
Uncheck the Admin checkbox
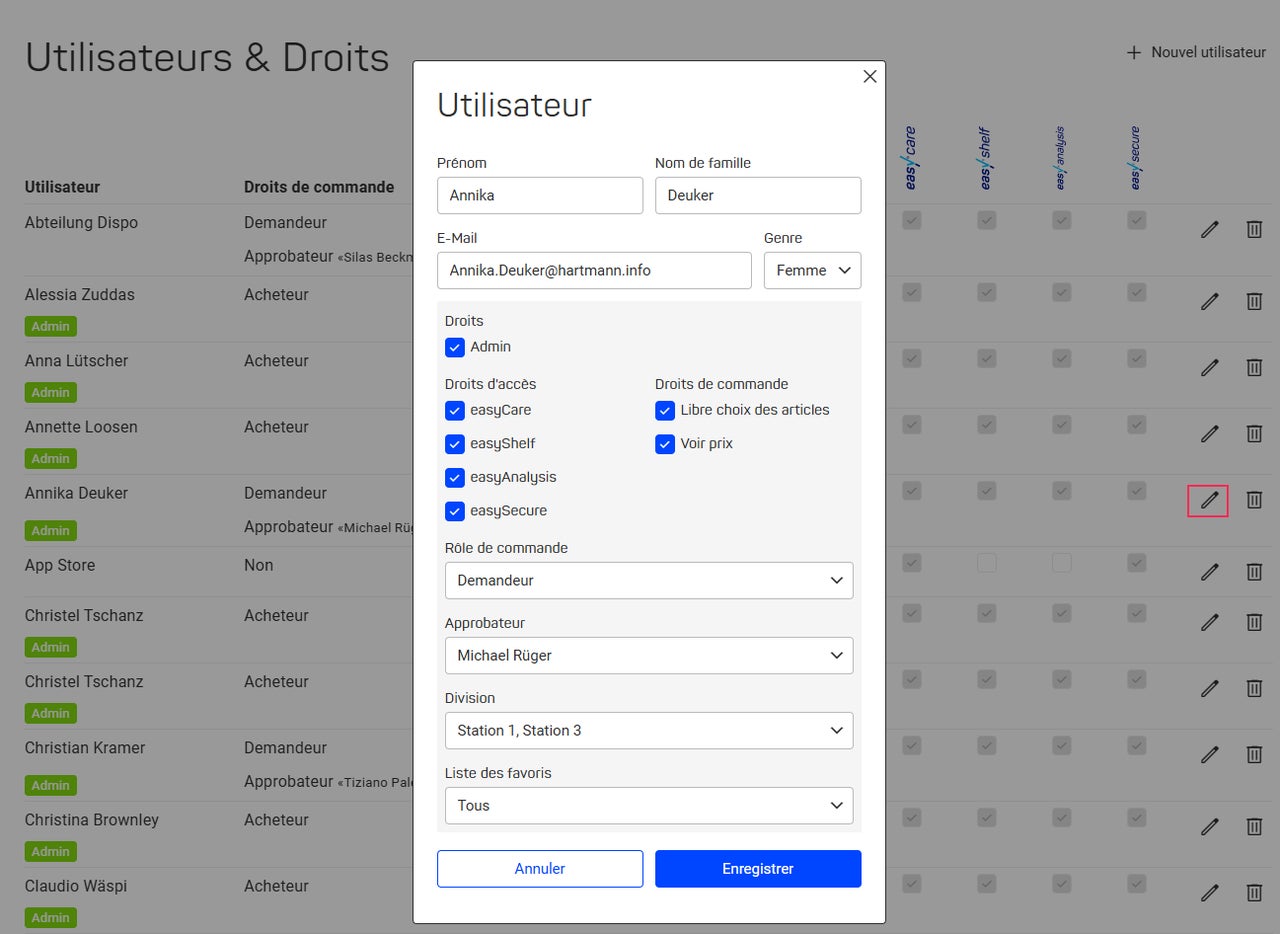click(x=455, y=347)
